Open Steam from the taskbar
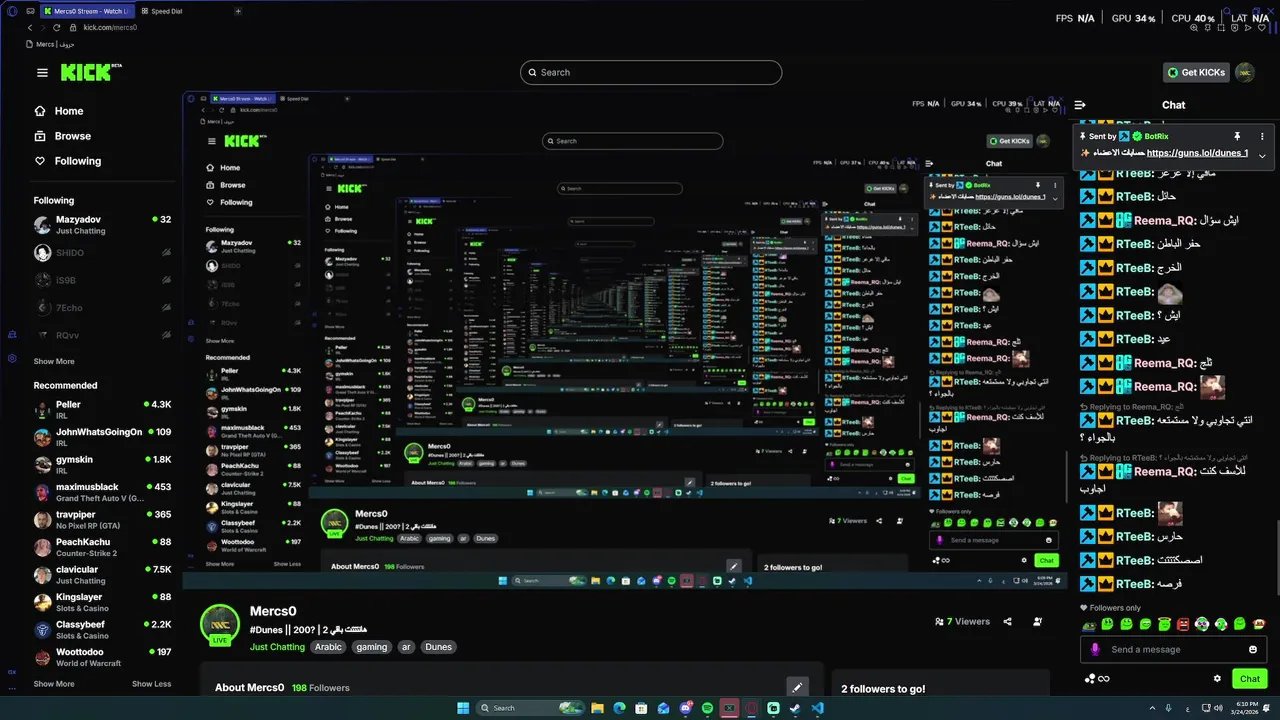The width and height of the screenshot is (1280, 720). point(795,708)
